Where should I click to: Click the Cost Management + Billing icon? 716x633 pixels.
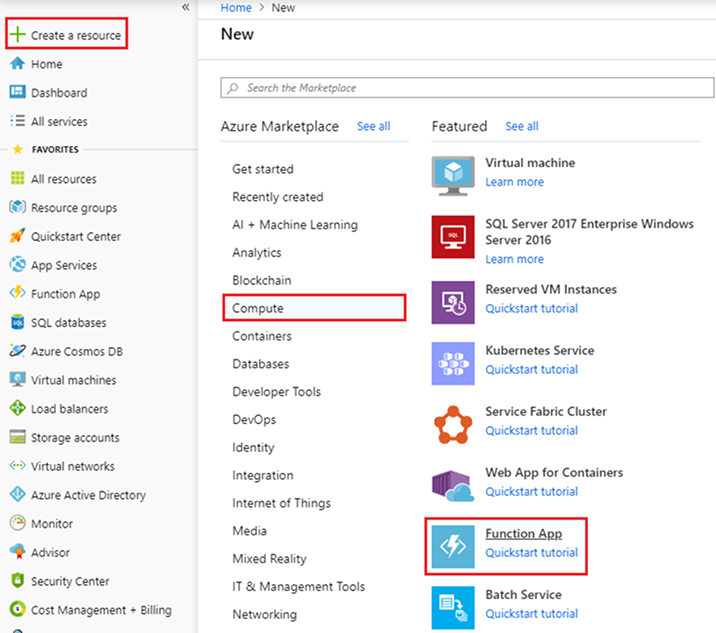17,609
